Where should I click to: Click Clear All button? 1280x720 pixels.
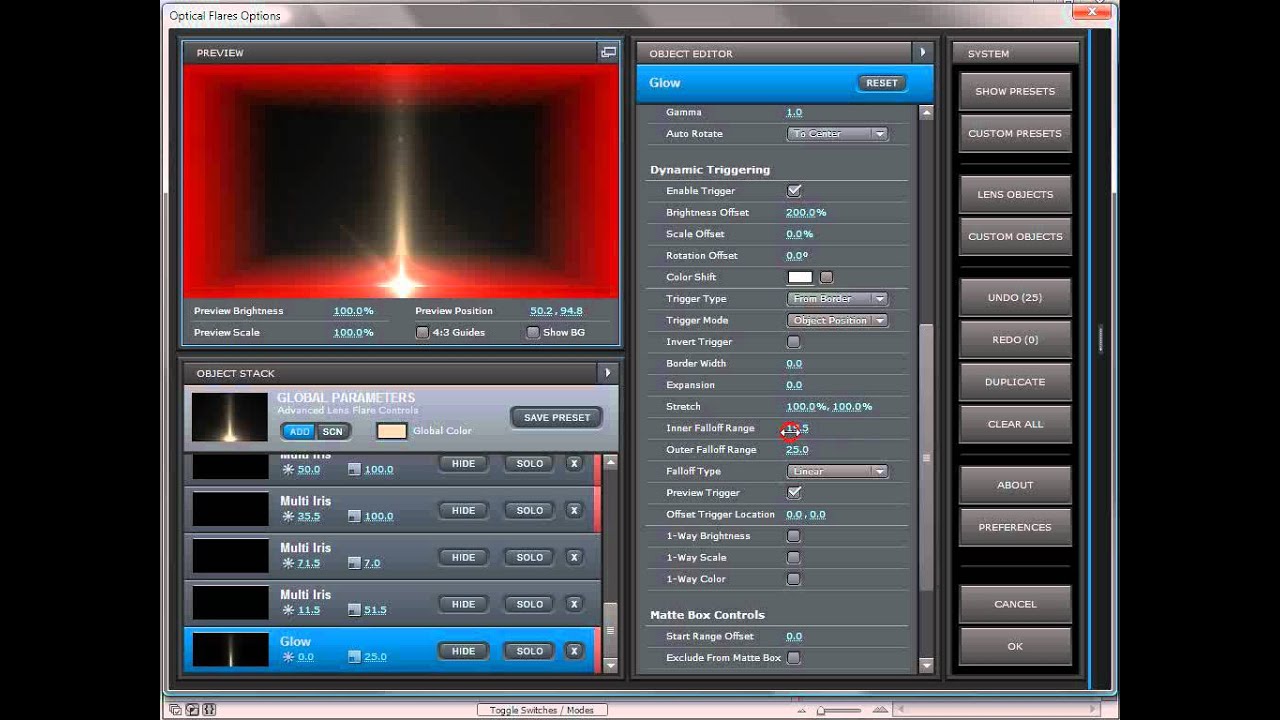tap(1015, 424)
